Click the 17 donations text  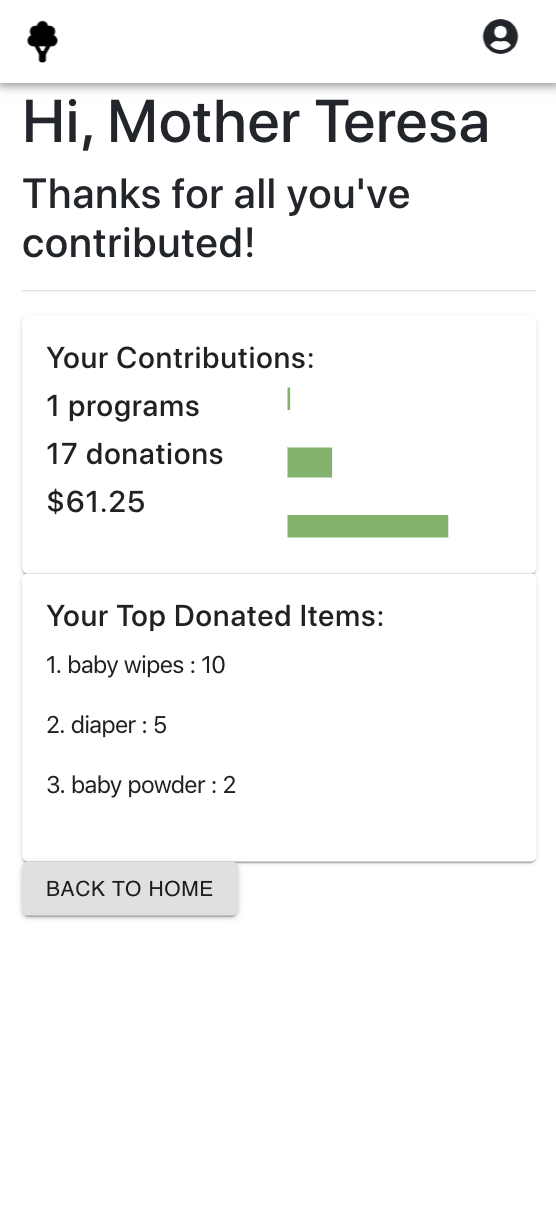click(135, 454)
